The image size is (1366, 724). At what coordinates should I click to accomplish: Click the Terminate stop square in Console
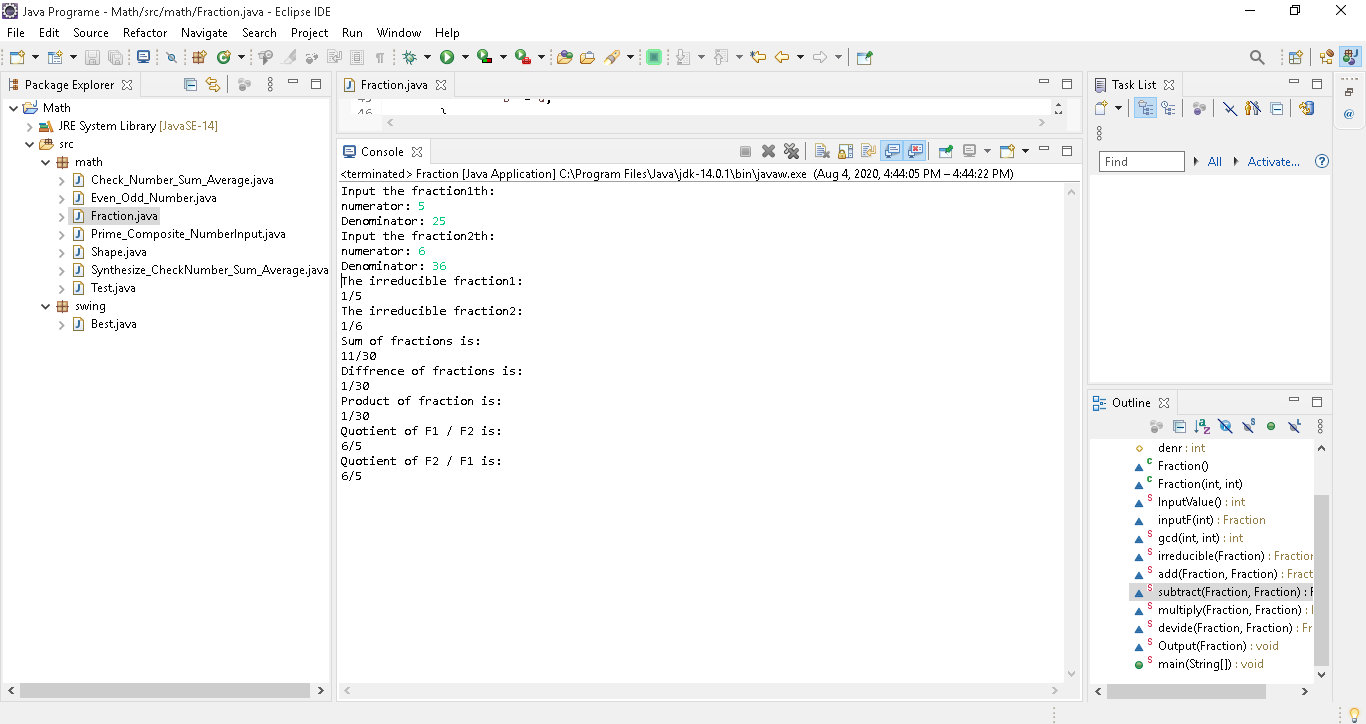click(745, 151)
